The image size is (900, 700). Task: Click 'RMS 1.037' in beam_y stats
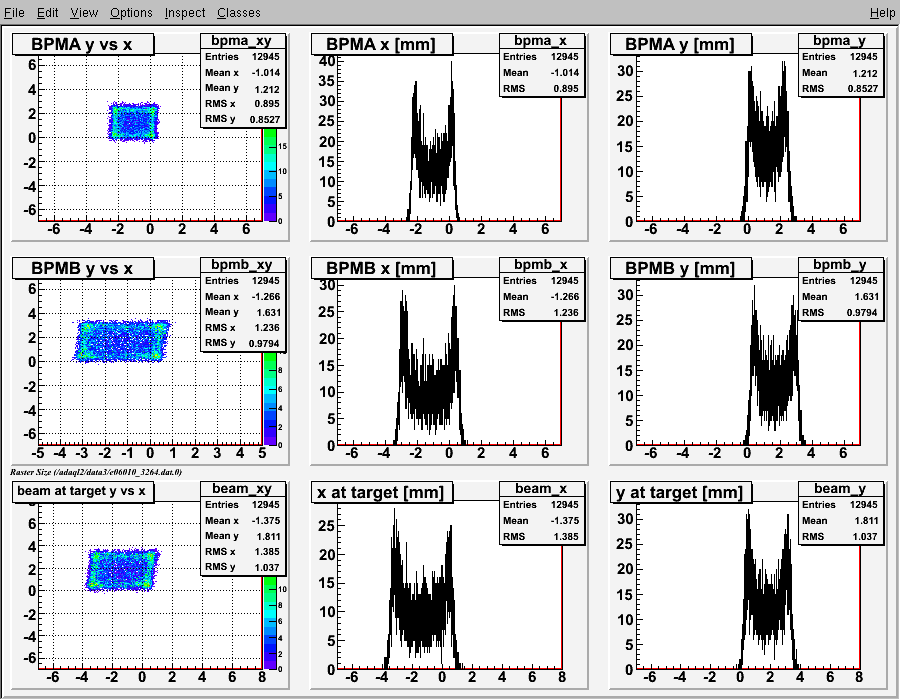(840, 536)
